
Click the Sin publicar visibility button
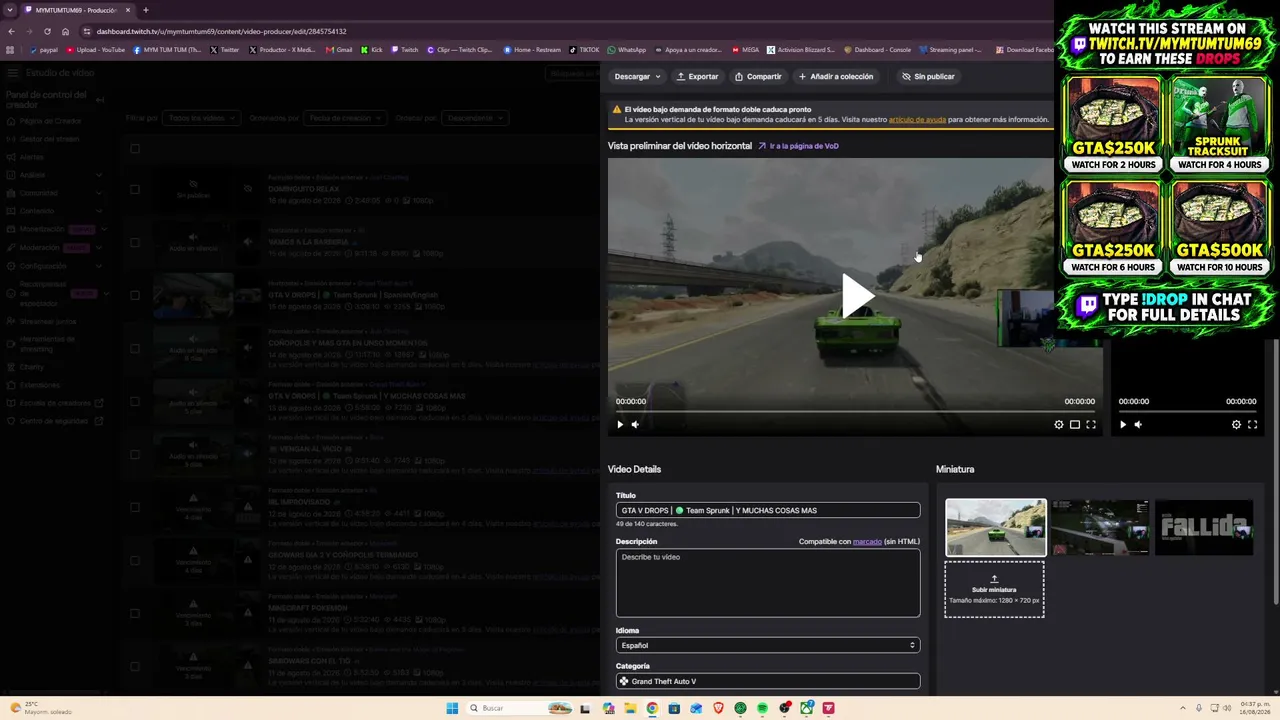point(928,76)
